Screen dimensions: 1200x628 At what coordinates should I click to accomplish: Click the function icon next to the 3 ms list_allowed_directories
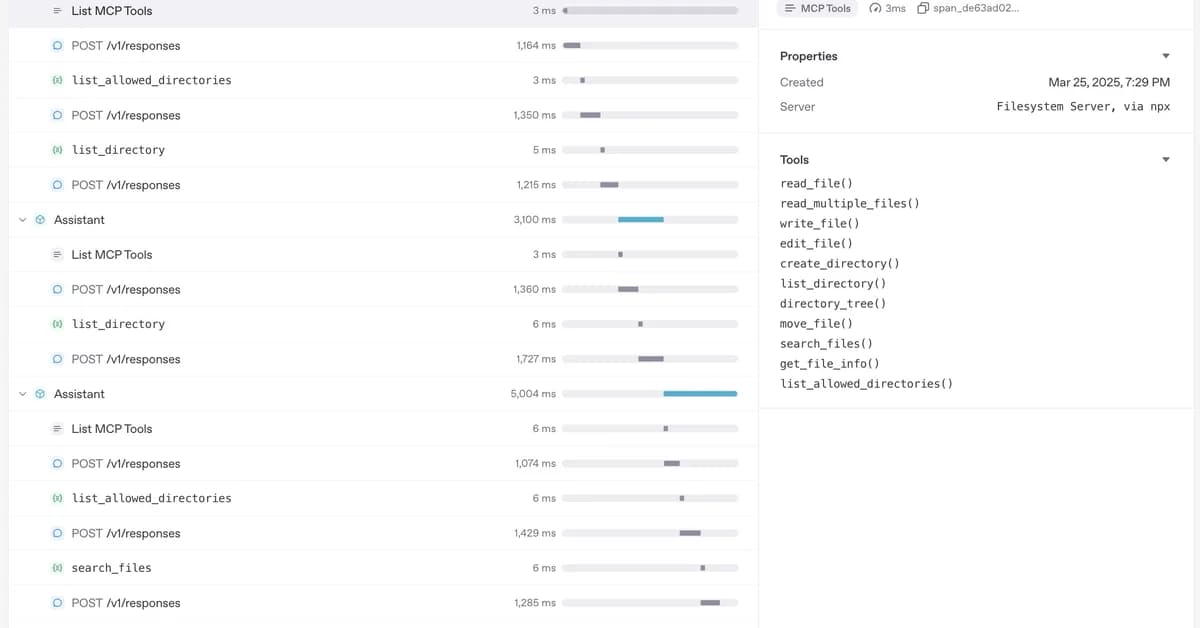click(58, 80)
